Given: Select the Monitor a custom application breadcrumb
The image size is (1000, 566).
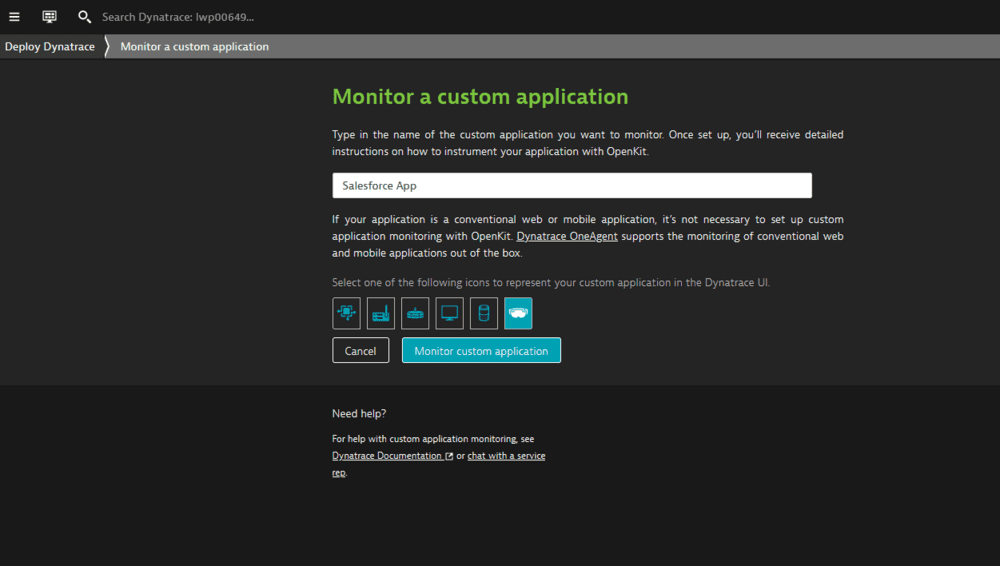Looking at the screenshot, I should point(194,47).
